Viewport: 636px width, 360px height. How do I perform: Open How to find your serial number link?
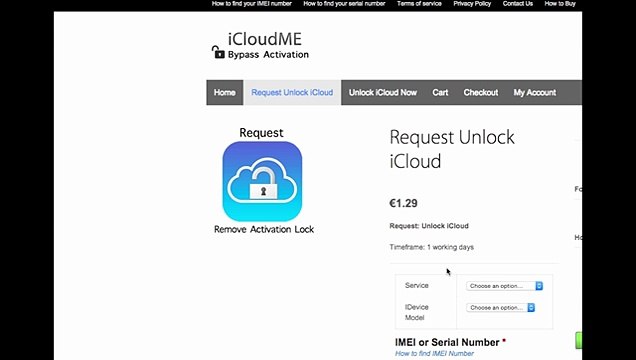click(344, 4)
